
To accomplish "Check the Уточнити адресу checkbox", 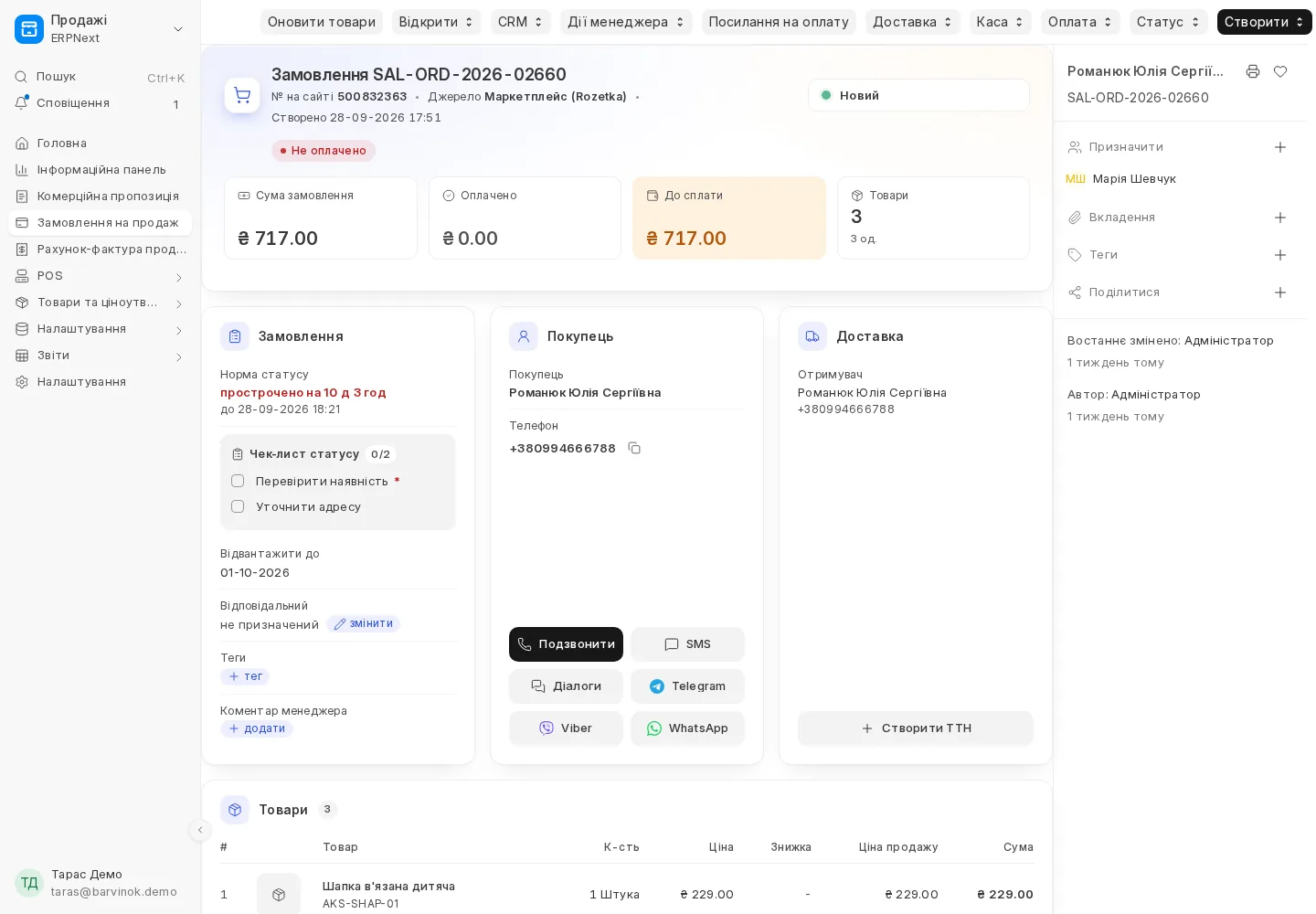I will pyautogui.click(x=238, y=506).
